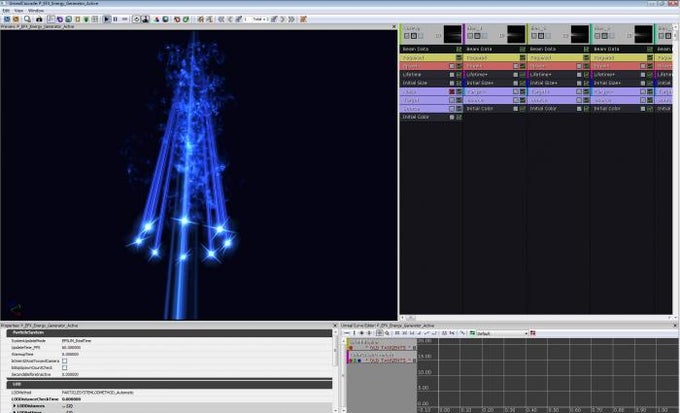Open the View menu
Viewport: 680px width, 413px height.
[19, 10]
